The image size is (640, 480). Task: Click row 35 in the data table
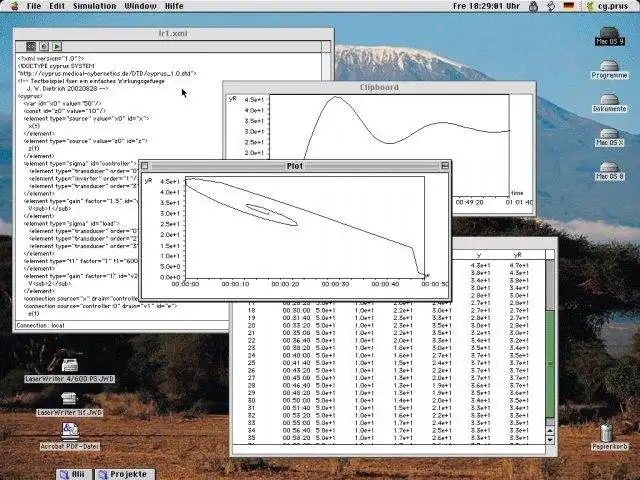tap(388, 438)
